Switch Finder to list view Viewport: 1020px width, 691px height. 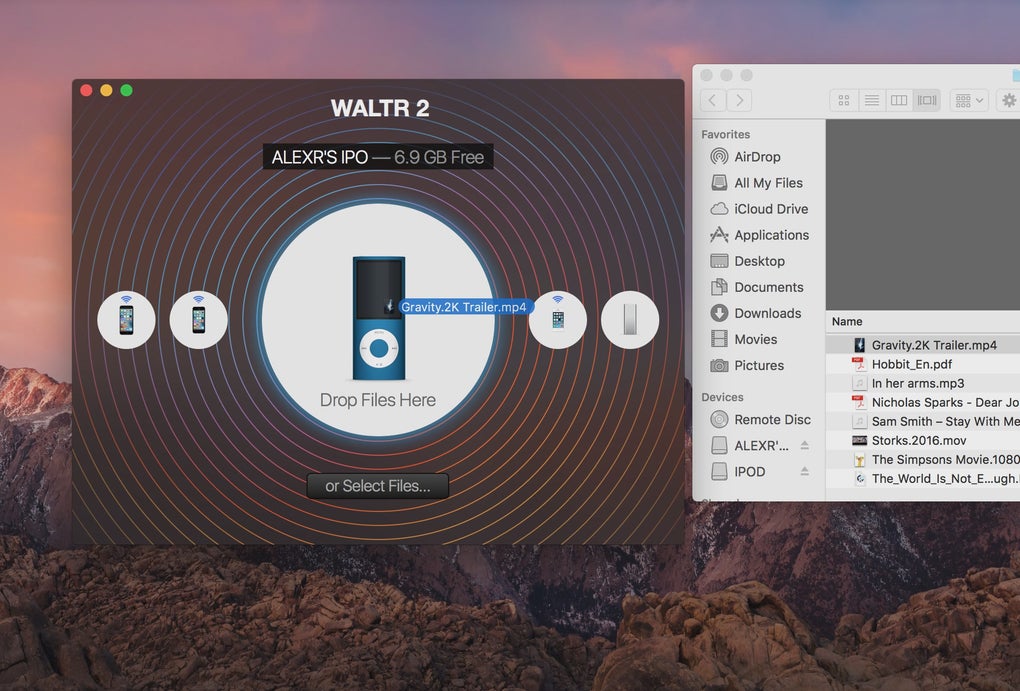point(872,100)
